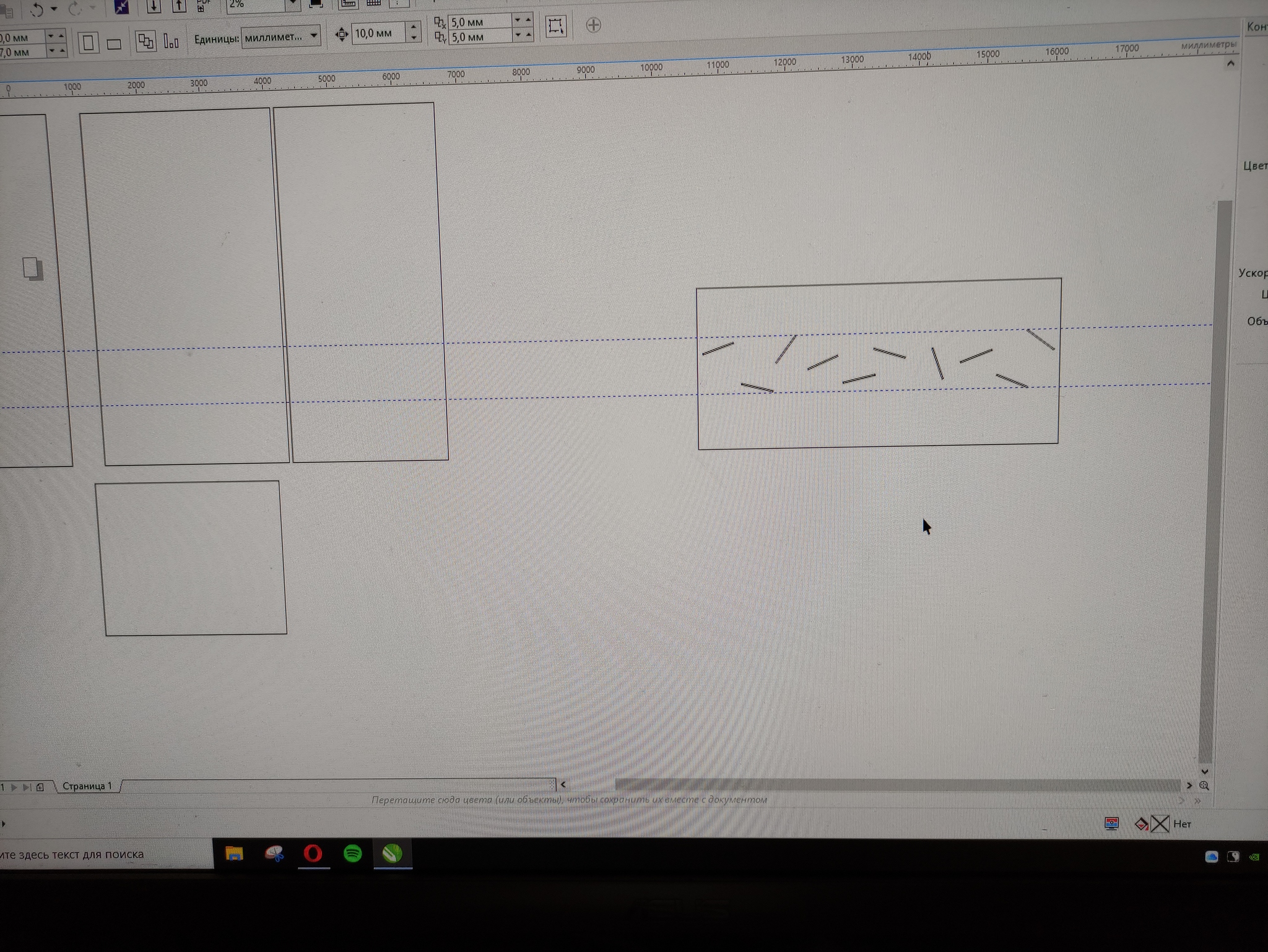Click the Export up-arrow icon

178,6
